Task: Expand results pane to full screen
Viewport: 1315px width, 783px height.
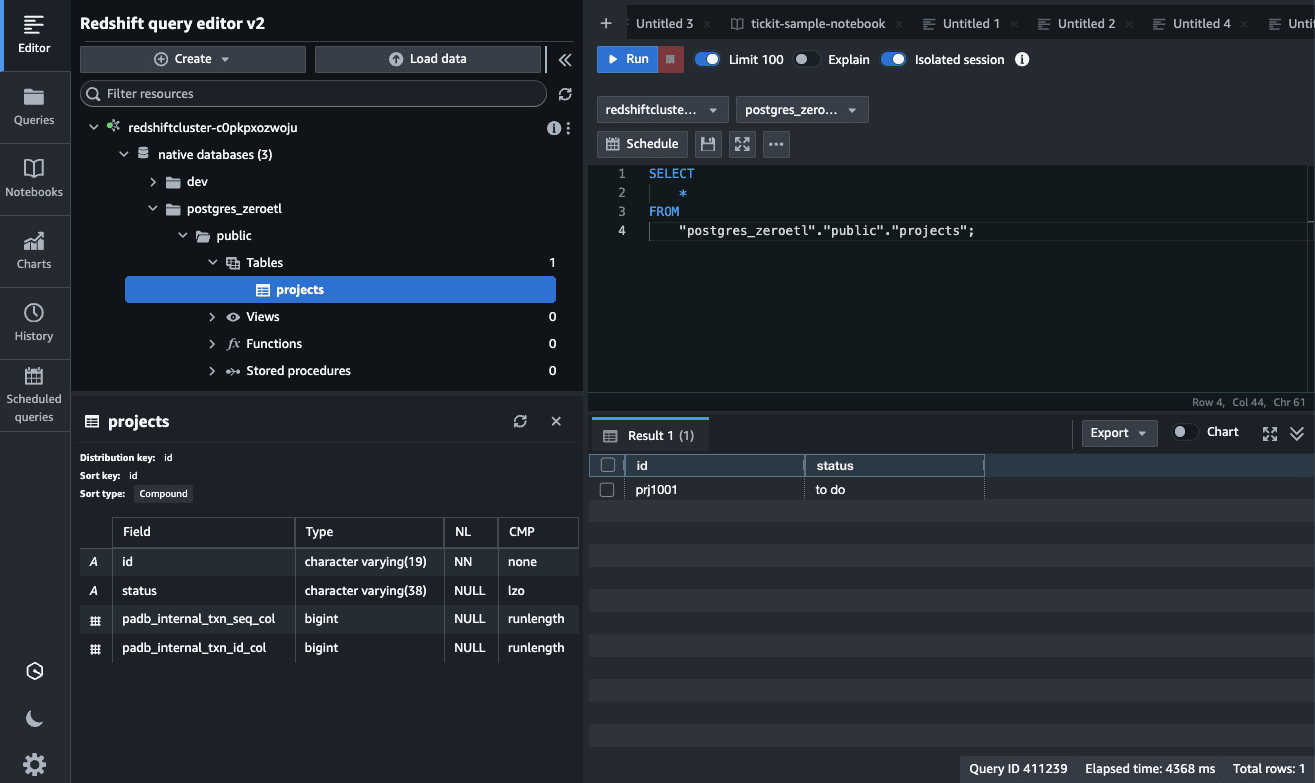Action: point(1270,433)
